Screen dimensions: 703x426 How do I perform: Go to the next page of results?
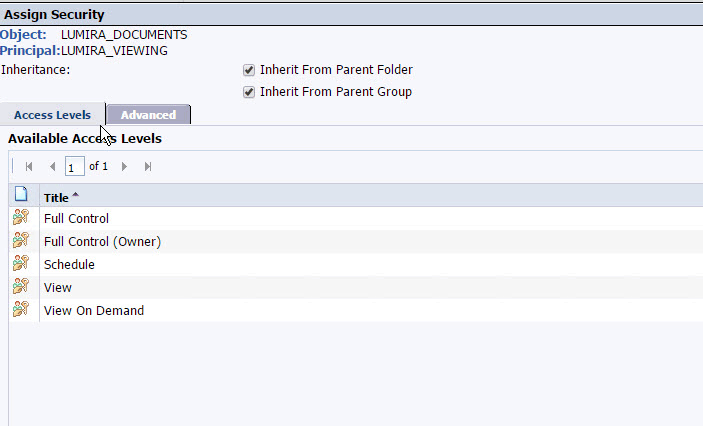pos(124,166)
